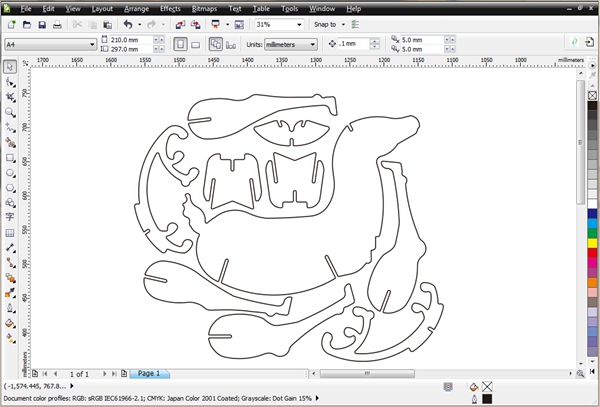600x407 pixels.
Task: Select the Text tool
Action: coord(10,217)
